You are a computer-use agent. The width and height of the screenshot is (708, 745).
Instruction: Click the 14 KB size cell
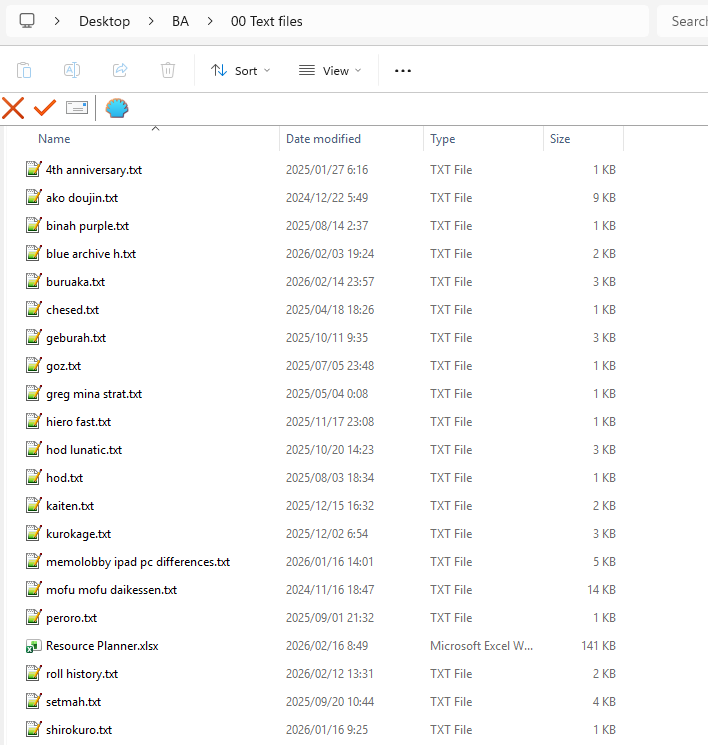[x=601, y=590]
